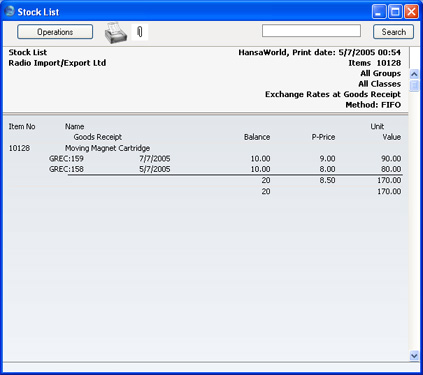
Task: Click the date 7/7/2005 in GREC:159 row
Action: click(x=155, y=159)
